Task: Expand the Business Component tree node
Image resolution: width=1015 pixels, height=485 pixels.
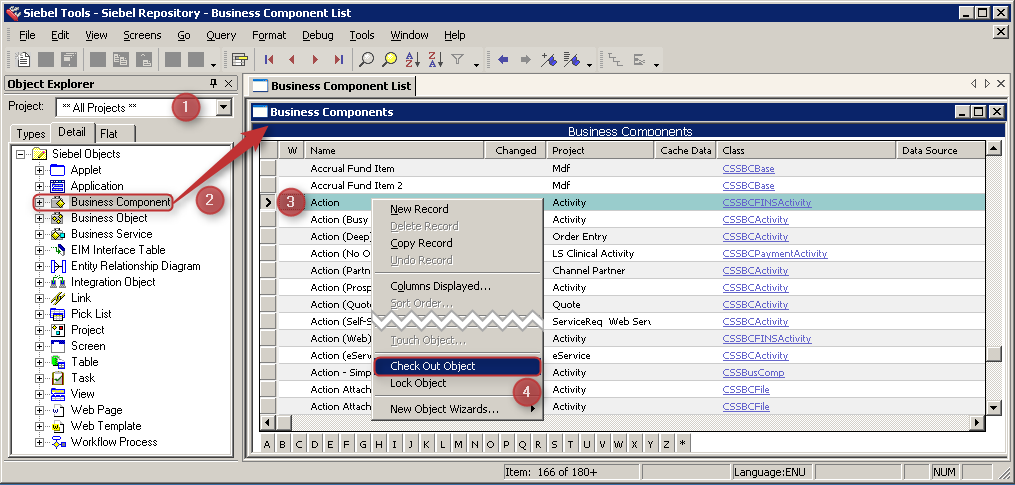Action: (x=39, y=202)
